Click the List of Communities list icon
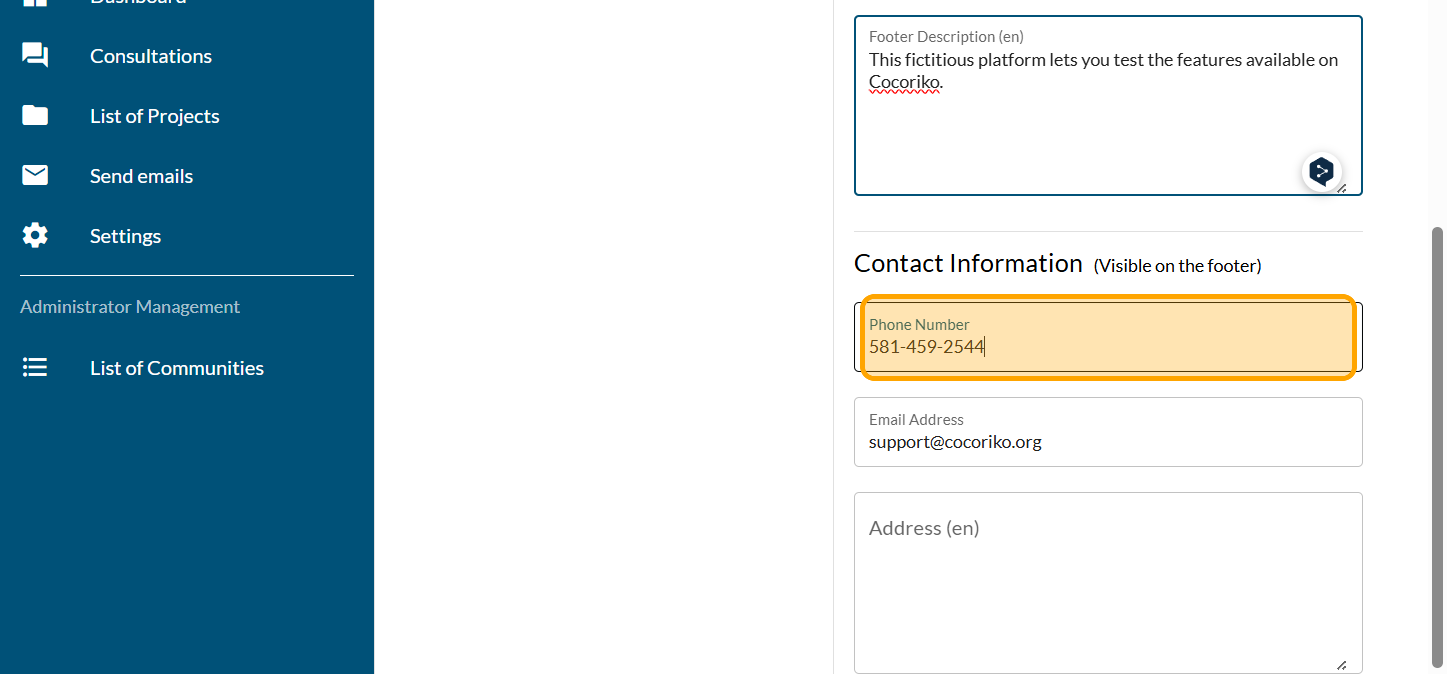This screenshot has height=674, width=1447. [35, 368]
